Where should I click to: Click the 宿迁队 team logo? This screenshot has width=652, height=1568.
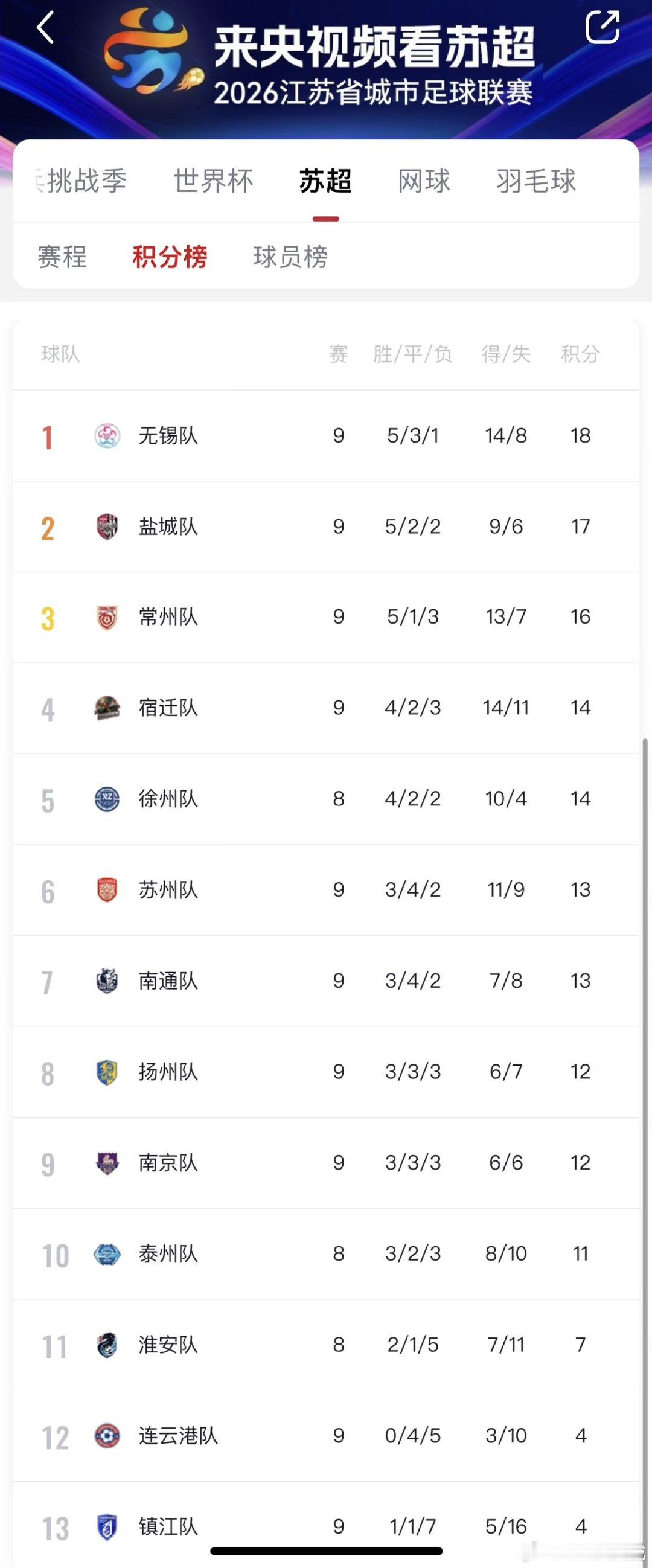107,708
